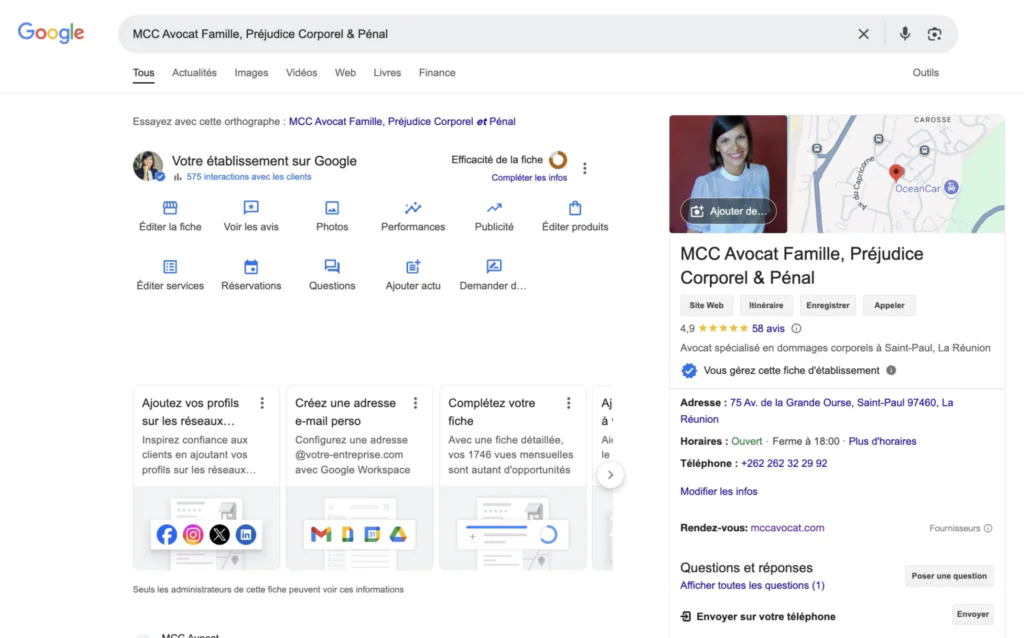The height and width of the screenshot is (638, 1024).
Task: Open mccavocat.com appointment link
Action: tap(787, 528)
